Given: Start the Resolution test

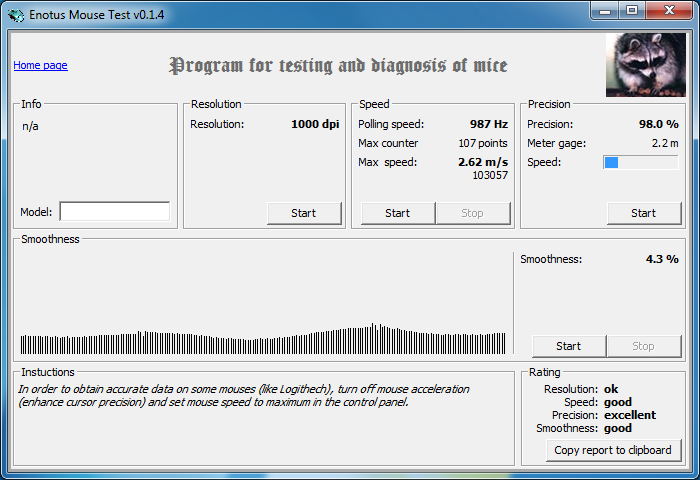Looking at the screenshot, I should point(304,213).
